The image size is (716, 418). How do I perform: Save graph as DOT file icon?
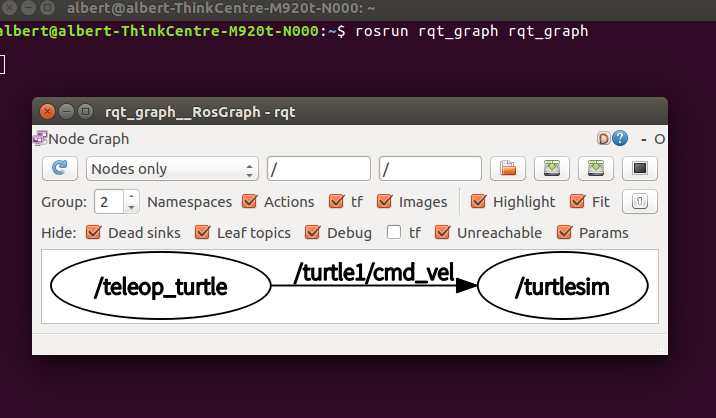[552, 169]
